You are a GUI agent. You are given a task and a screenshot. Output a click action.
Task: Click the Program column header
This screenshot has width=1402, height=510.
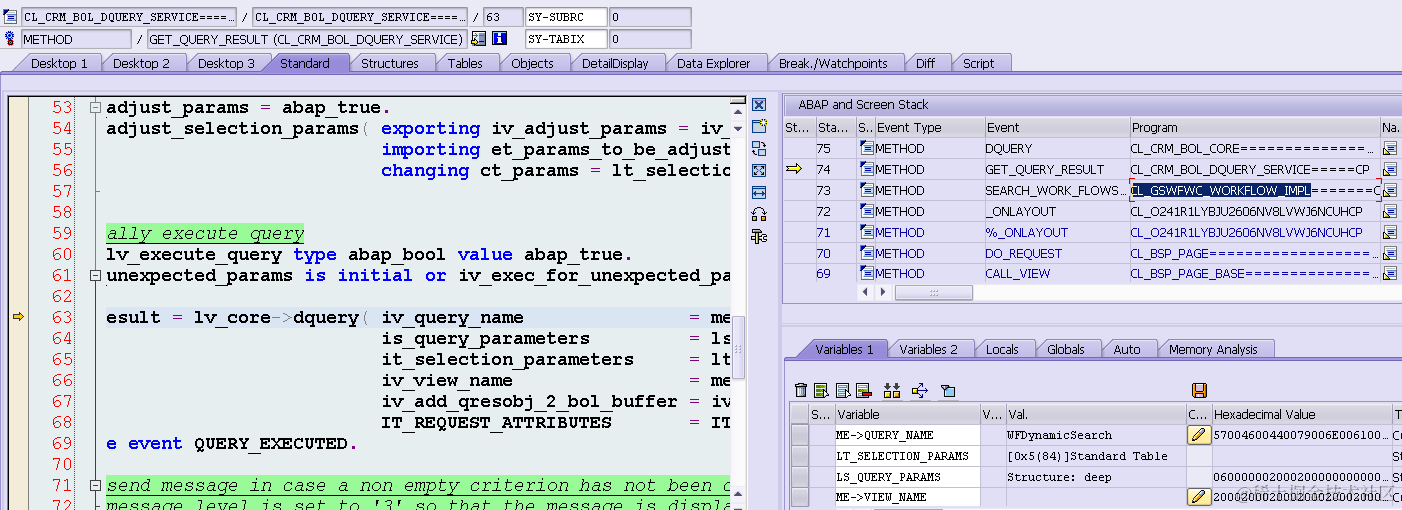[1254, 127]
